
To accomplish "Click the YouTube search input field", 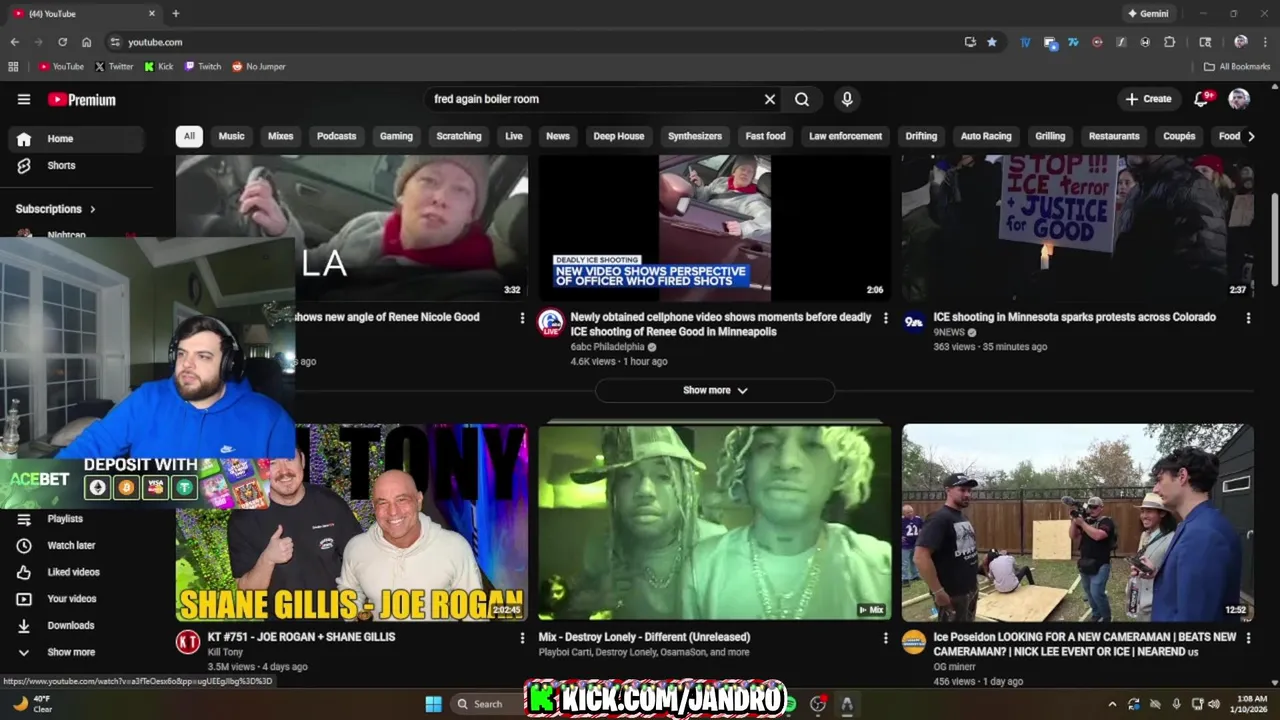I will [x=594, y=99].
